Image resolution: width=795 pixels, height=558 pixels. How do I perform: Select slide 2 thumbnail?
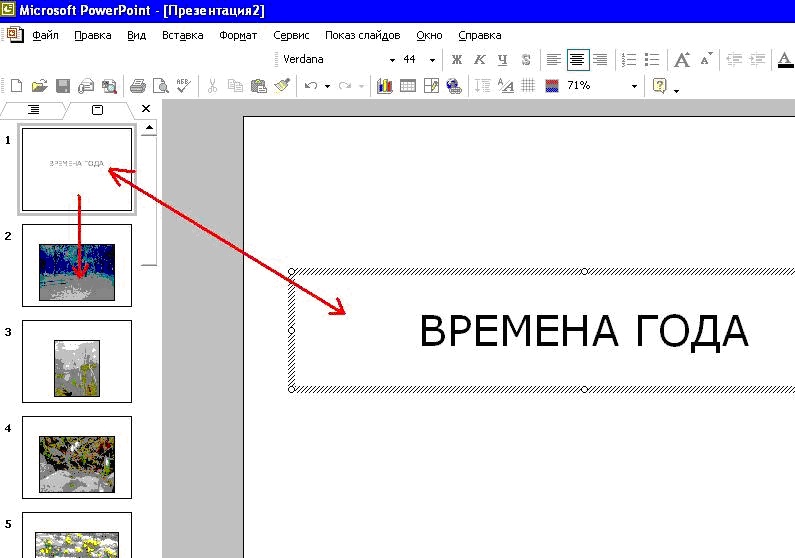pos(77,266)
